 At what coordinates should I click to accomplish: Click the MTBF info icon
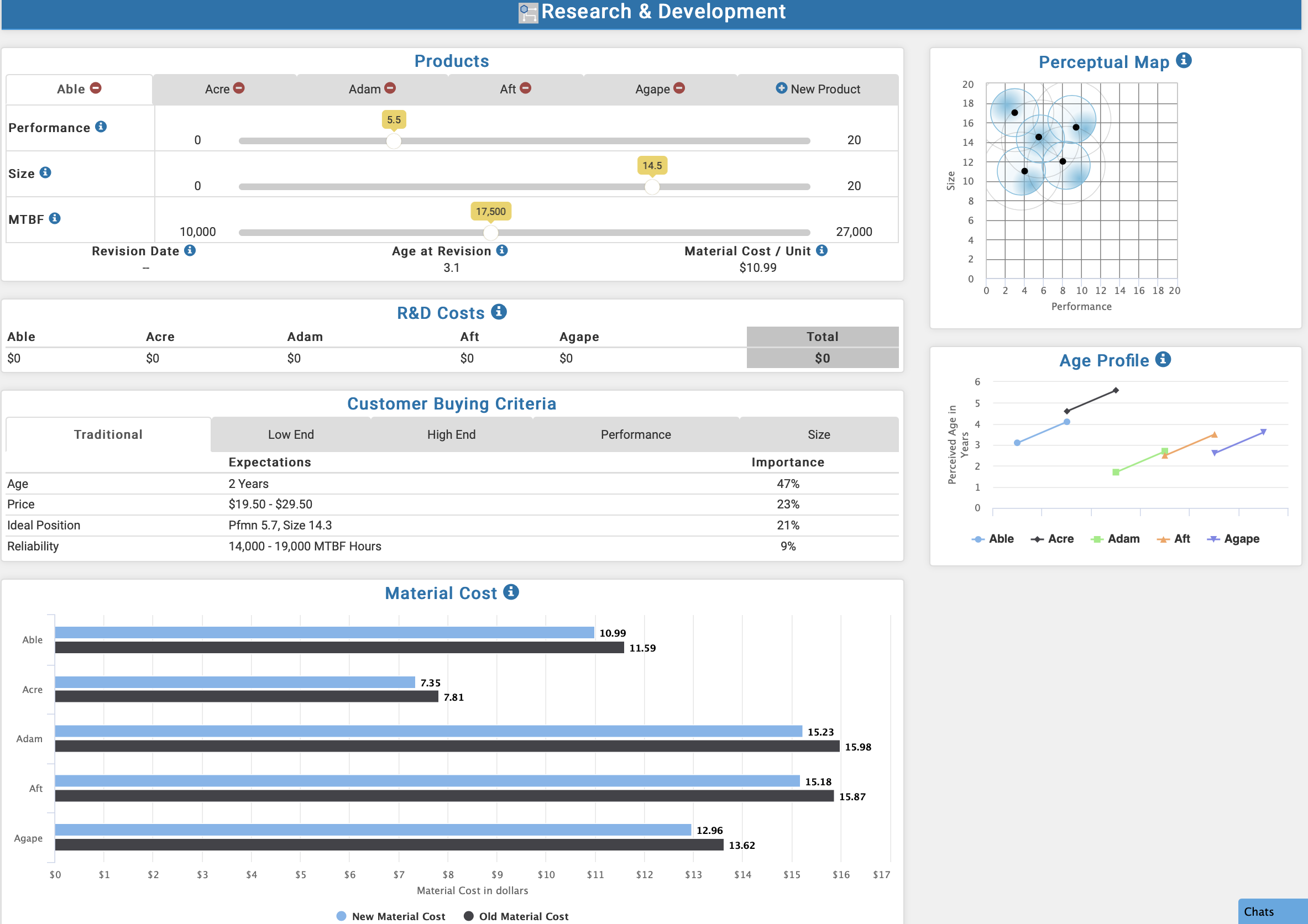55,218
